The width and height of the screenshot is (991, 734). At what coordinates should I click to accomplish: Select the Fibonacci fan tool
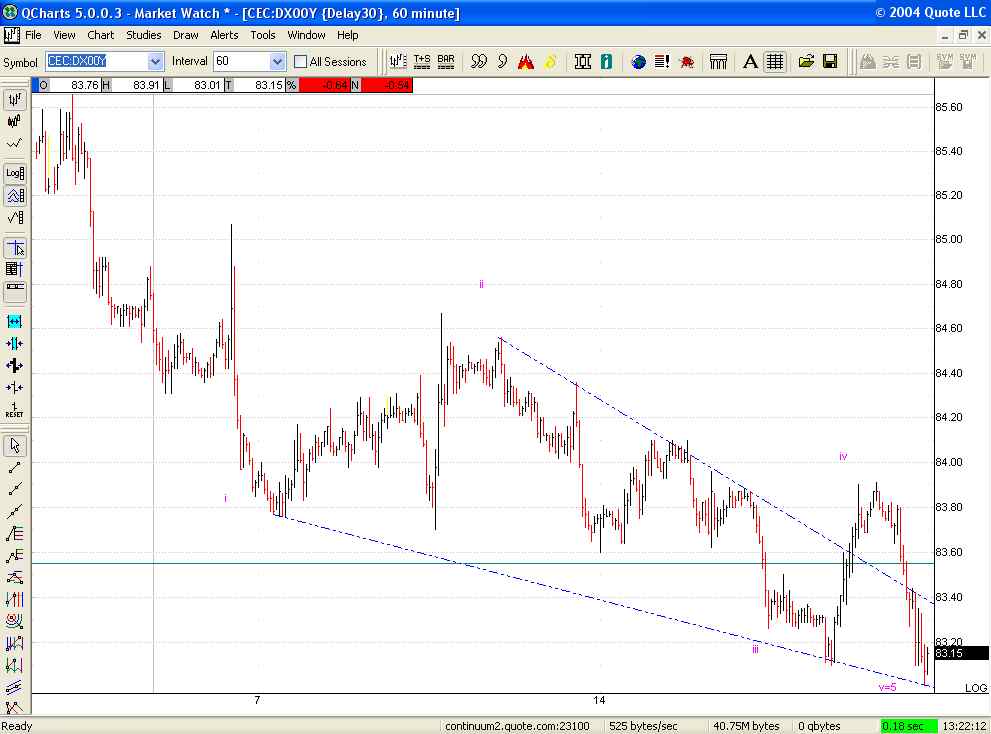point(14,577)
